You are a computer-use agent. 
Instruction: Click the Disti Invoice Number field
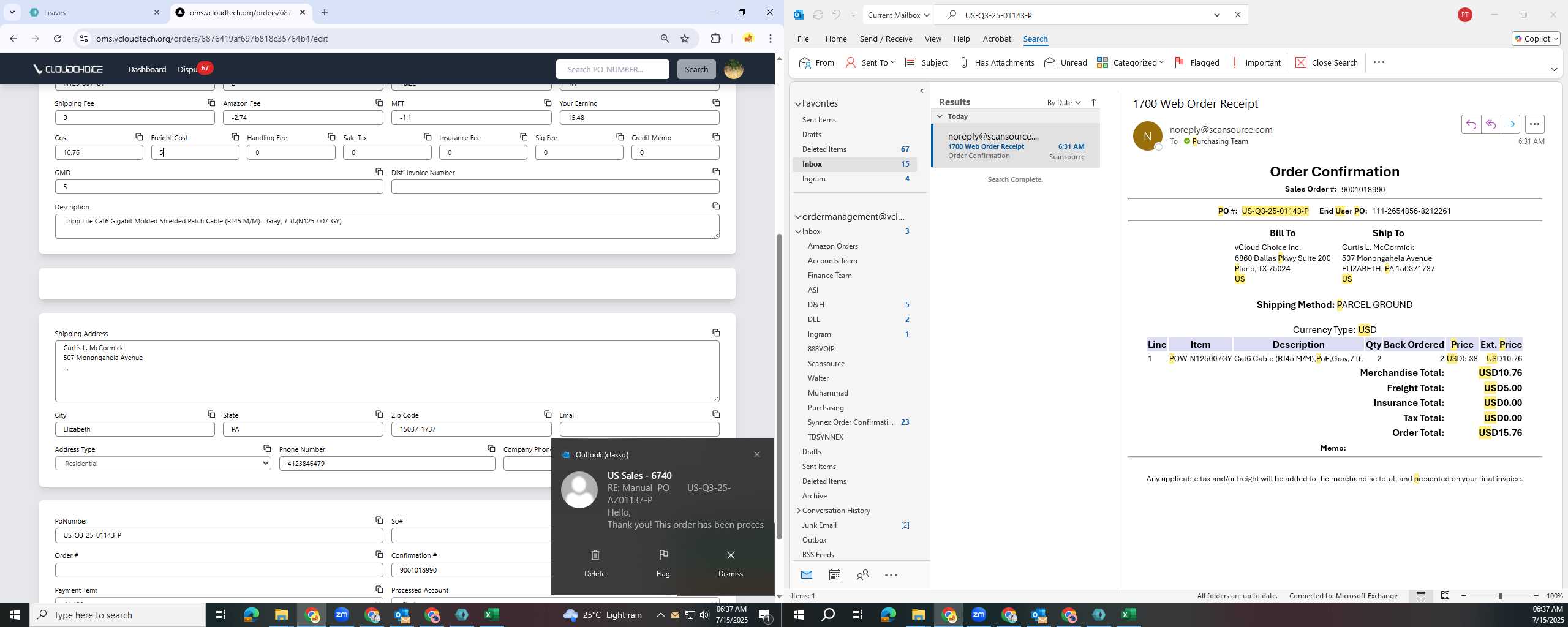tap(555, 187)
